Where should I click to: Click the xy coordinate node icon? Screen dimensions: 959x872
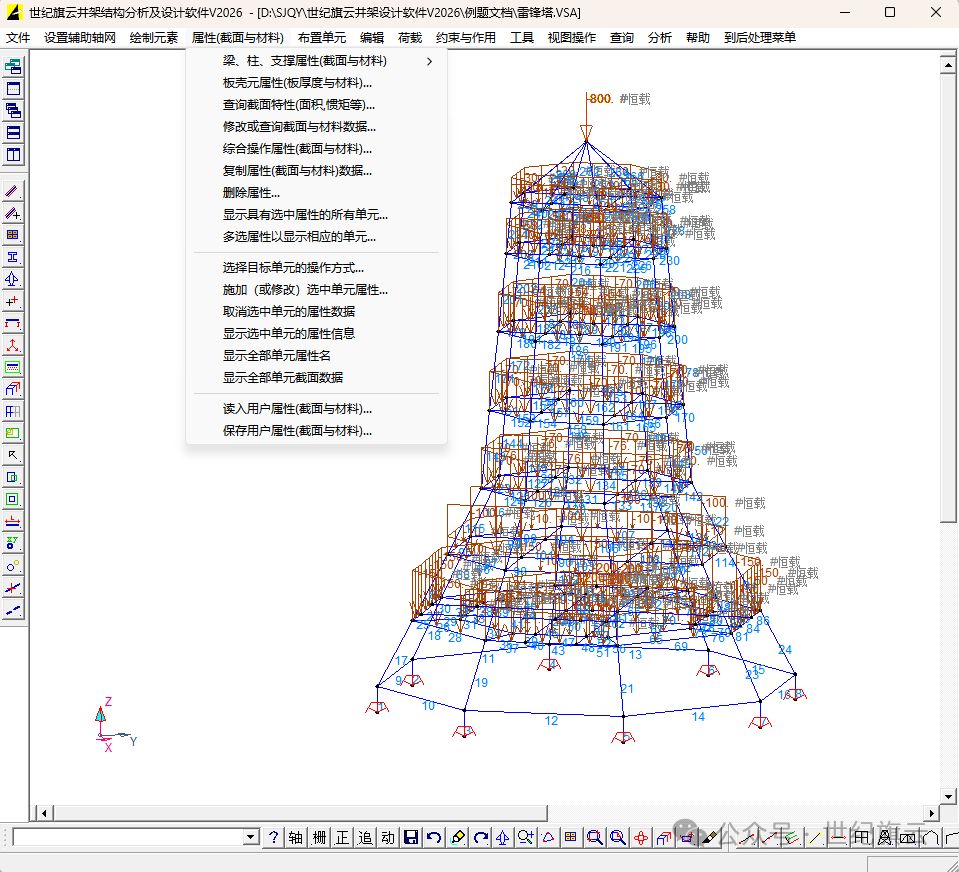pyautogui.click(x=13, y=544)
